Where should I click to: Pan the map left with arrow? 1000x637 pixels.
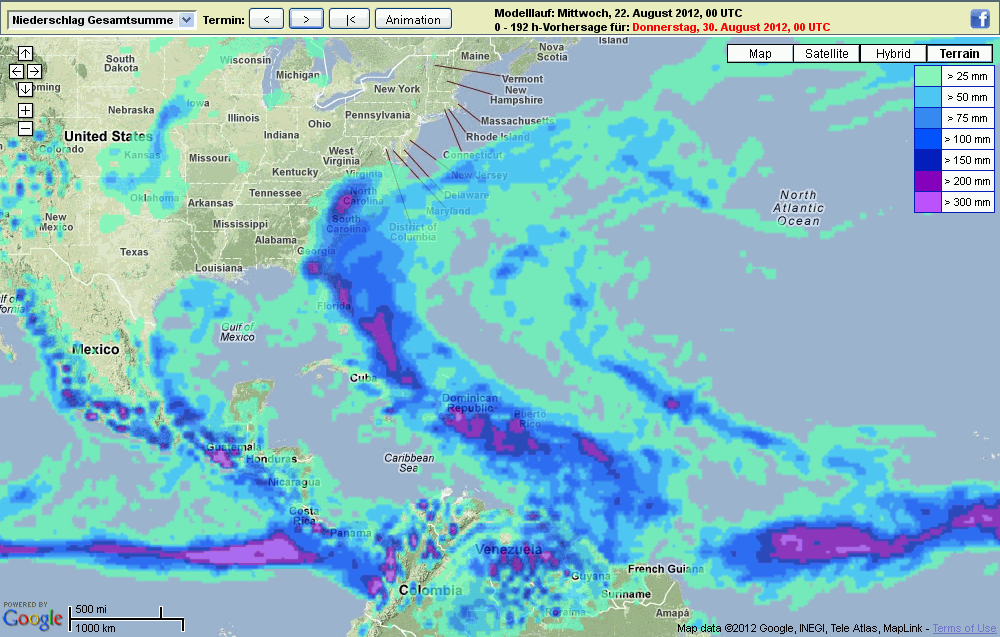point(17,71)
